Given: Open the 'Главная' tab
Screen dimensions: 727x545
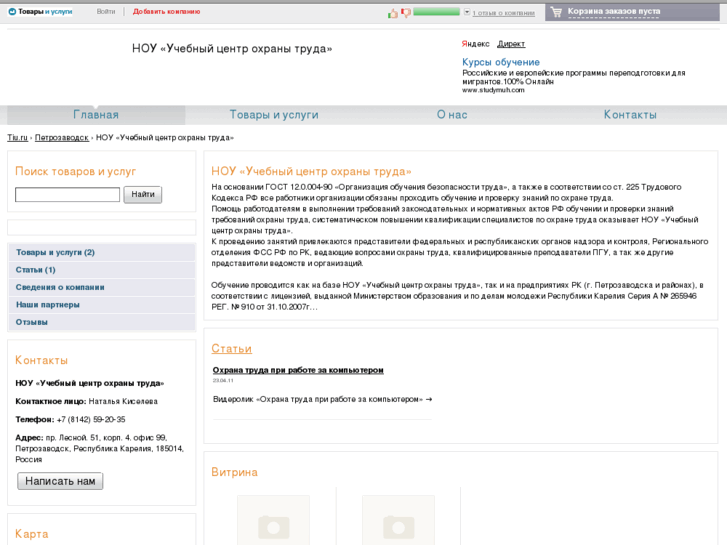Looking at the screenshot, I should click(96, 115).
